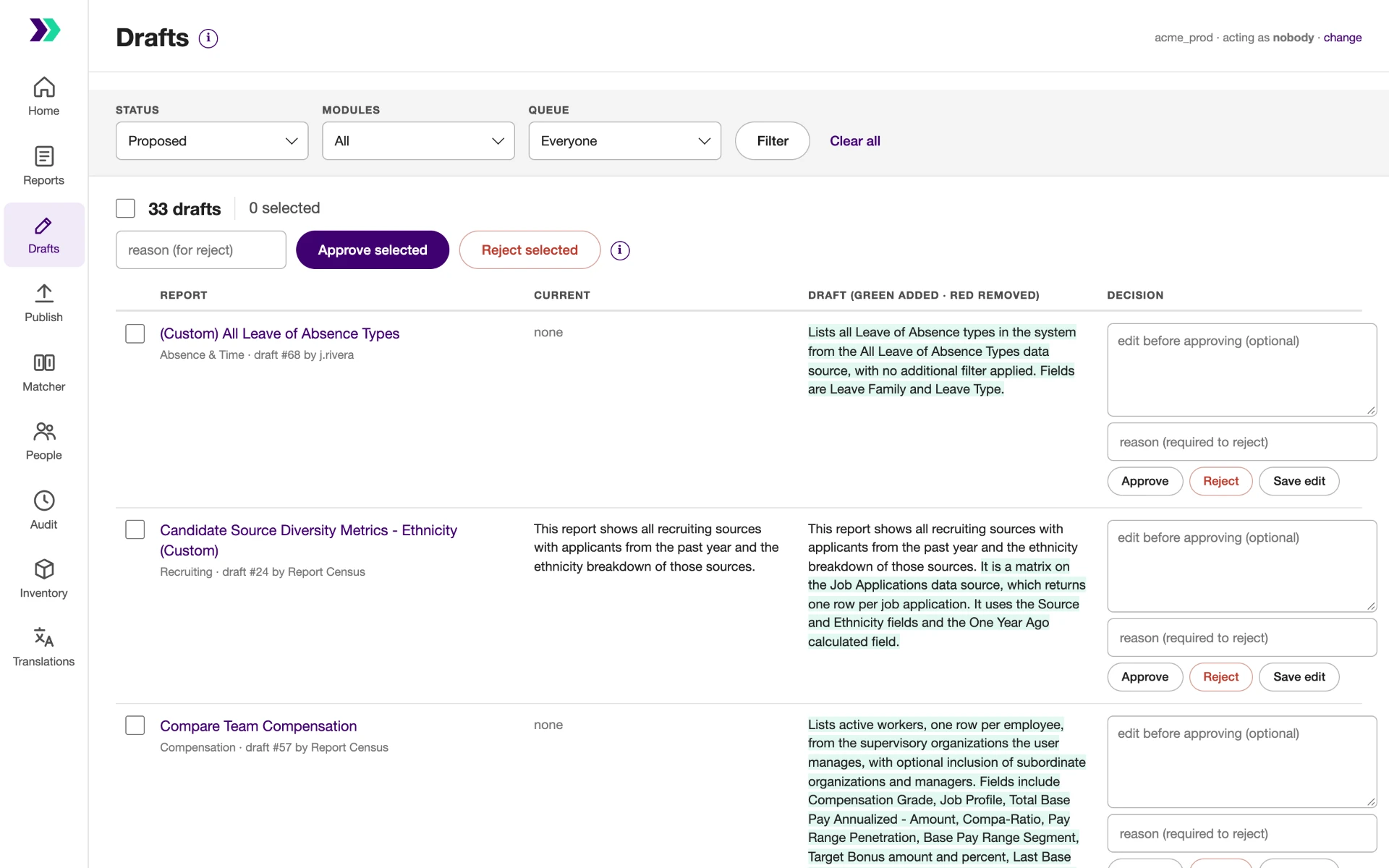Open the Matcher tool
The image size is (1389, 868).
44,373
